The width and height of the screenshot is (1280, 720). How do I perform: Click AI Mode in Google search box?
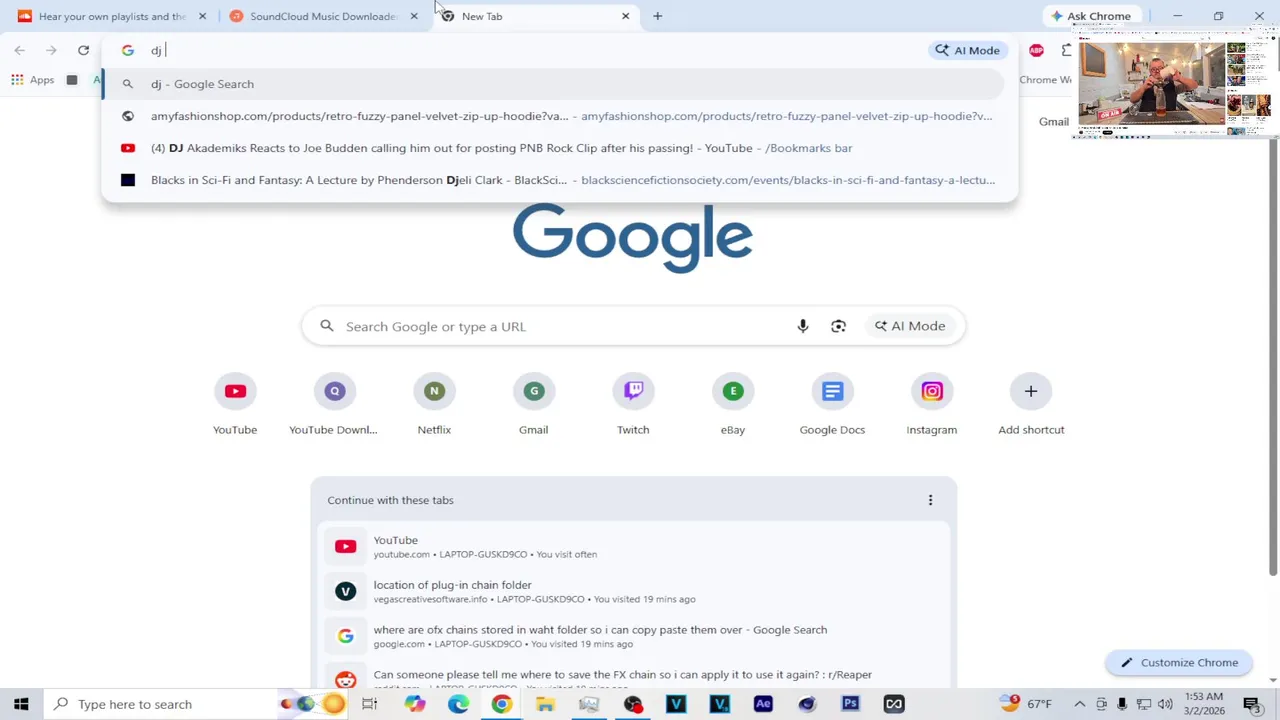(910, 326)
